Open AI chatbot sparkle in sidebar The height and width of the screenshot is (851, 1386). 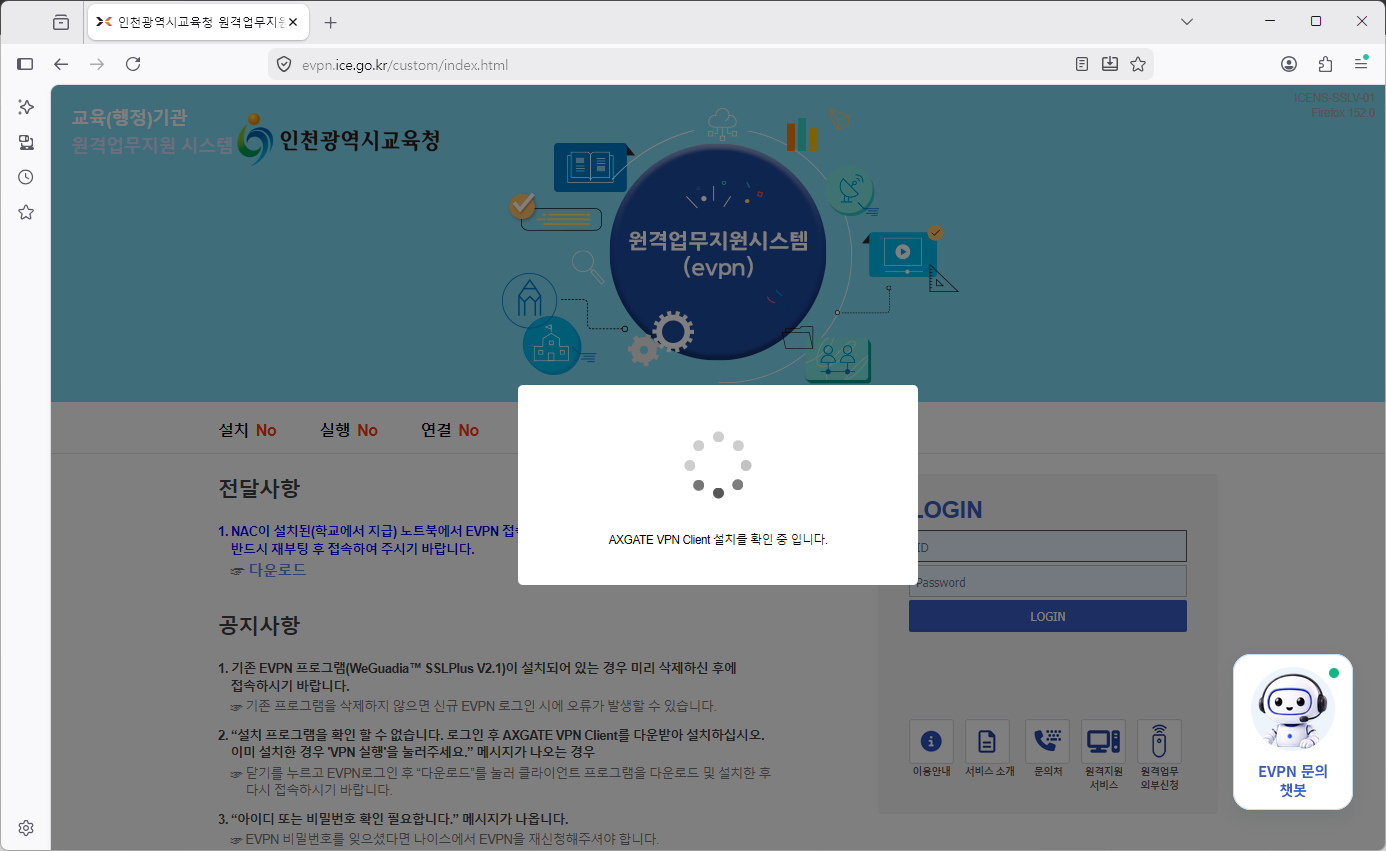click(26, 107)
